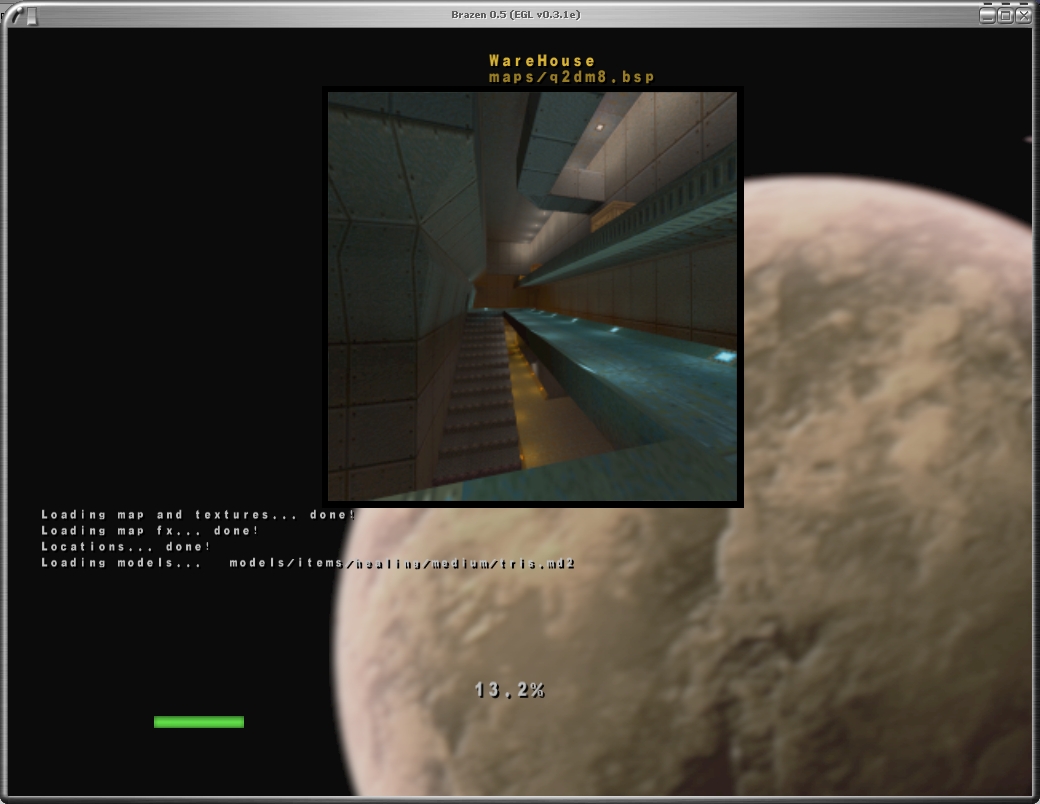
Task: Maximize the Brazen window
Action: (1005, 15)
